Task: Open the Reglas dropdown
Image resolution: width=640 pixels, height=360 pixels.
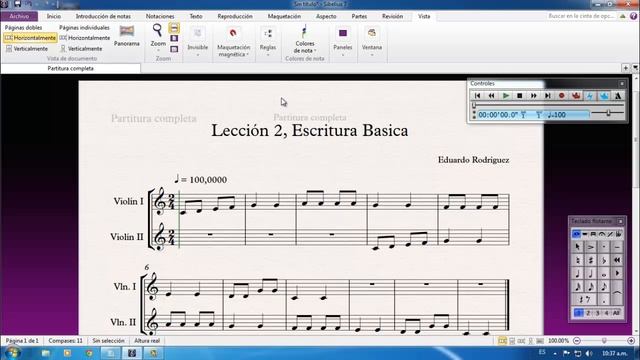Action: pyautogui.click(x=268, y=41)
